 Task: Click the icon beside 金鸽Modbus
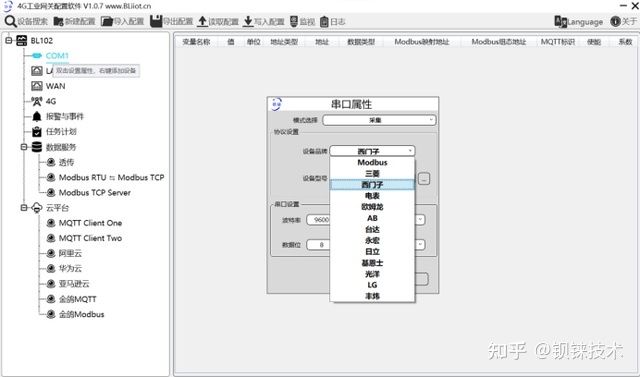tap(51, 314)
